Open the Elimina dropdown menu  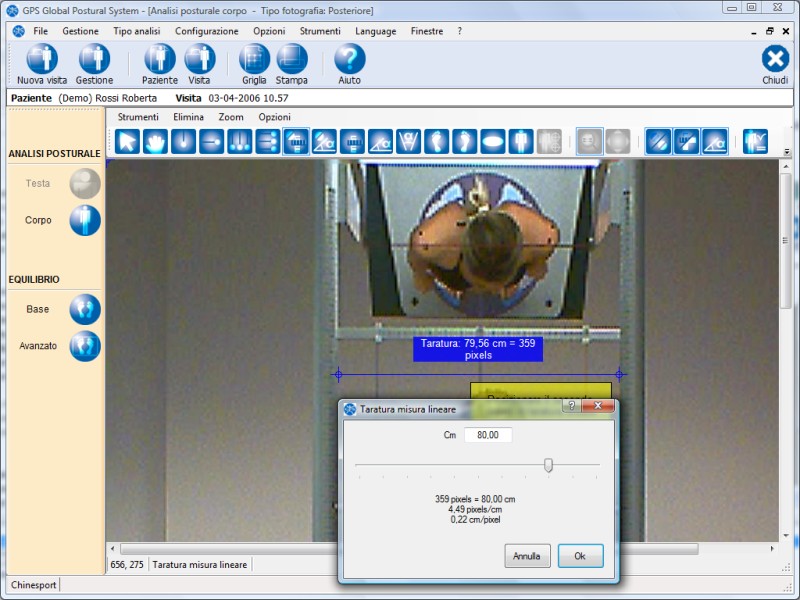[x=188, y=117]
